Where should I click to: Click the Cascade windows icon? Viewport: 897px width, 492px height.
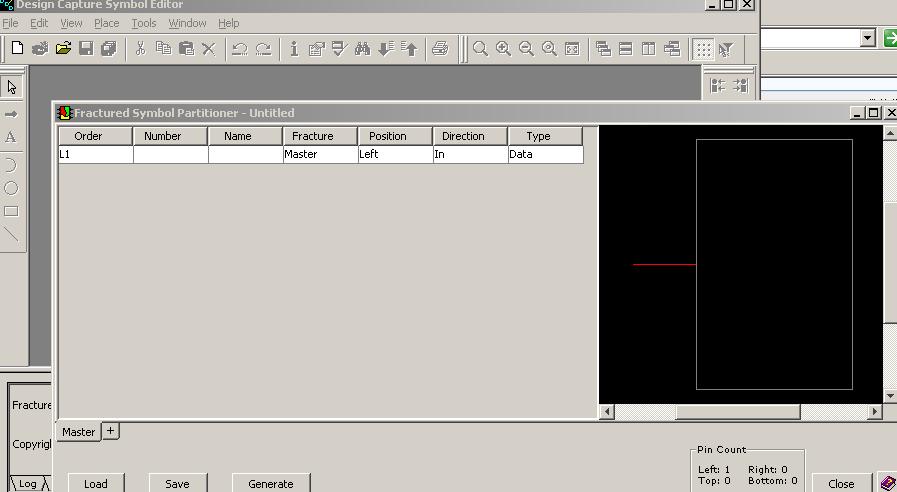click(x=603, y=49)
